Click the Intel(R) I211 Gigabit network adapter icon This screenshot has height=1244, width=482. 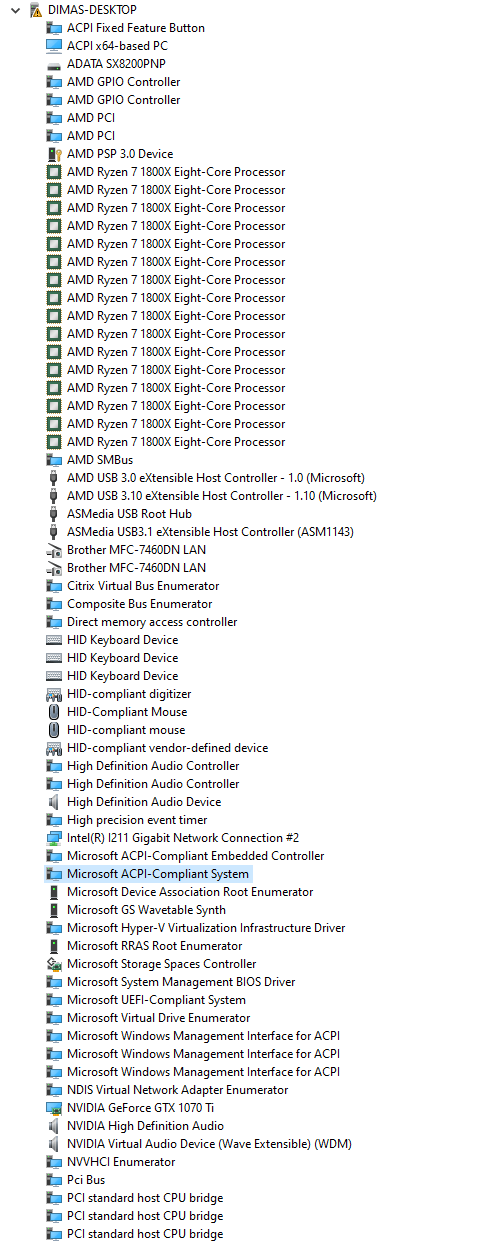click(54, 838)
